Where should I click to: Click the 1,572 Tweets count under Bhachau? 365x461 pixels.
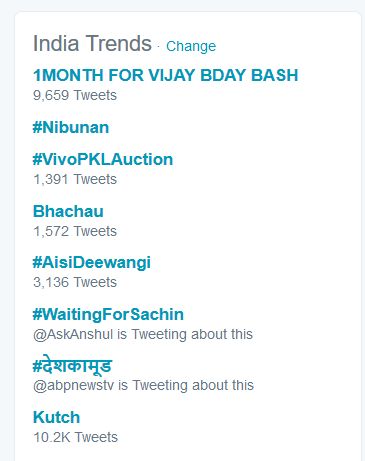pos(75,231)
